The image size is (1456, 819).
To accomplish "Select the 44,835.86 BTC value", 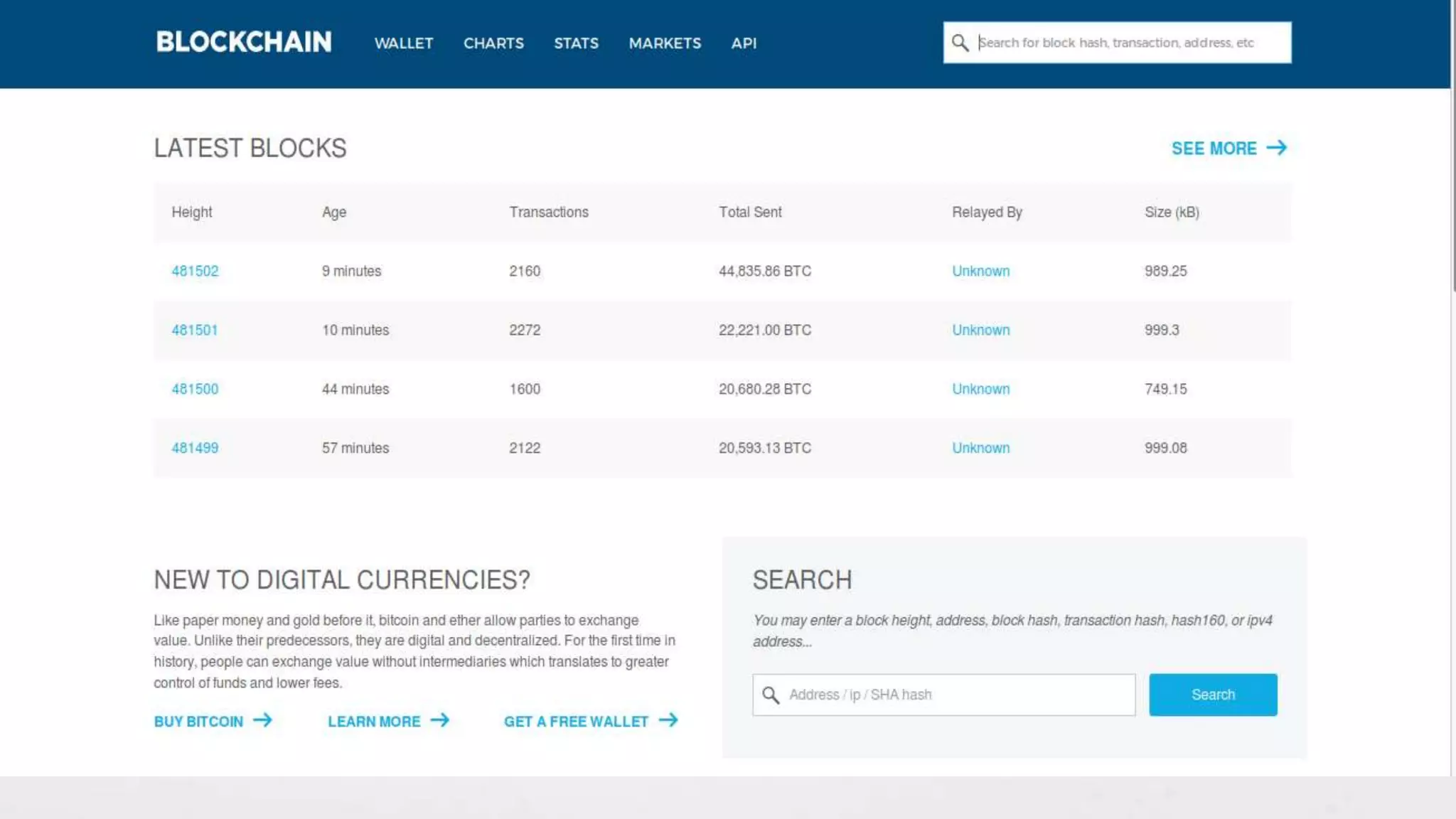I will tap(764, 271).
